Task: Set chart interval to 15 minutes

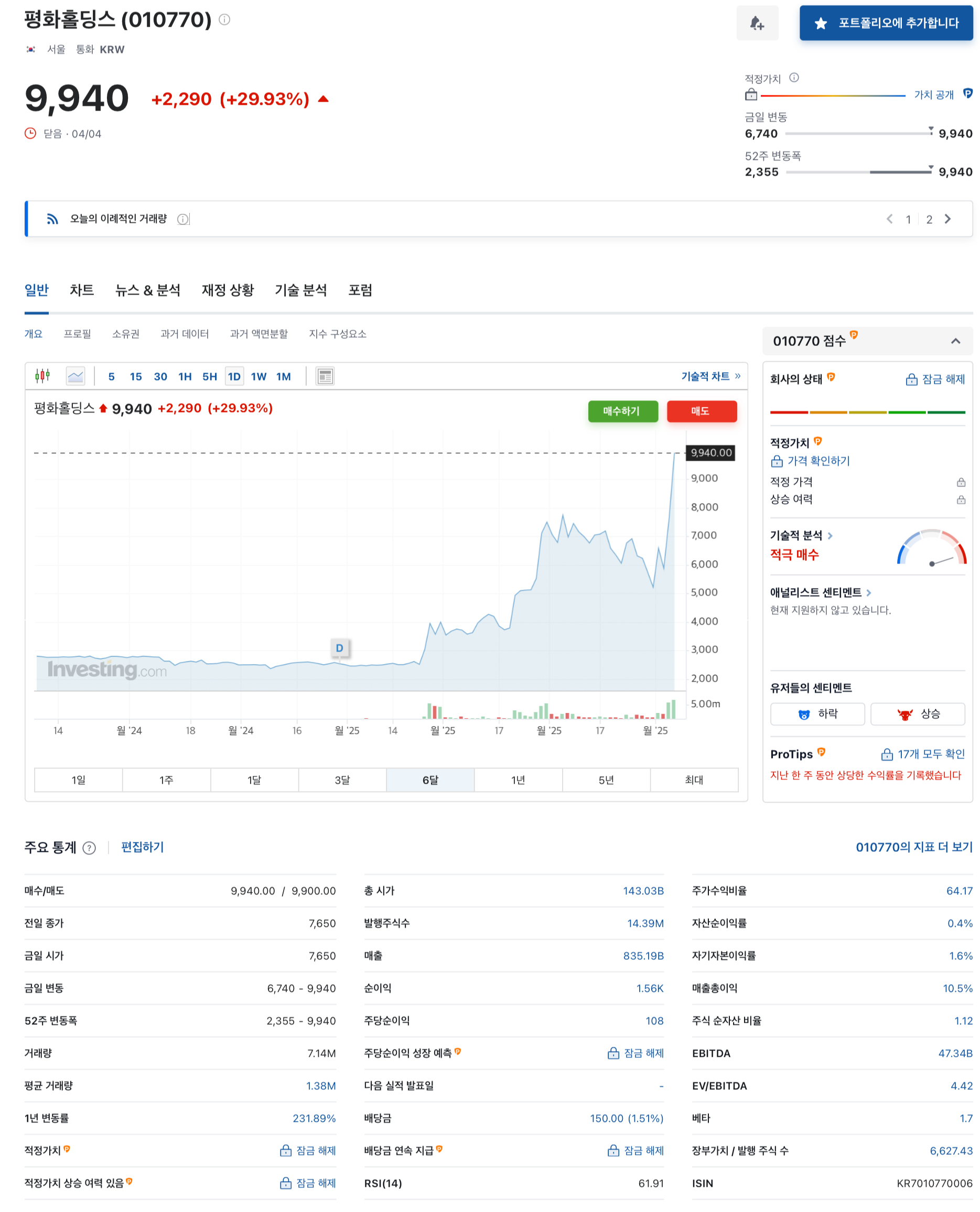Action: [135, 376]
